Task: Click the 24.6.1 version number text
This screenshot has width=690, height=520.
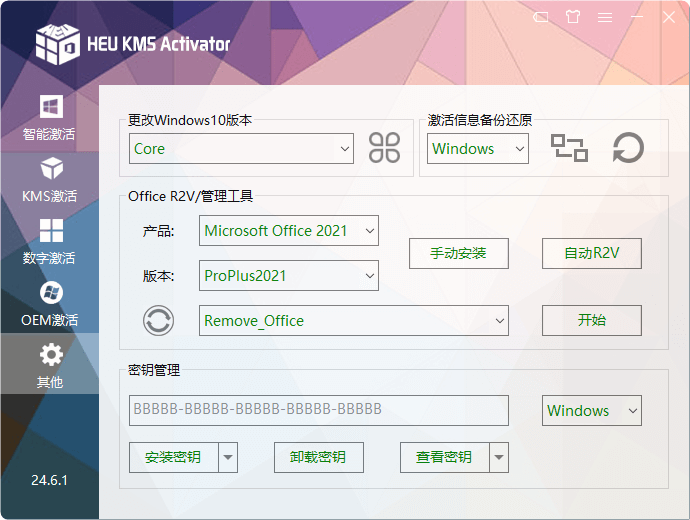Action: [x=49, y=480]
